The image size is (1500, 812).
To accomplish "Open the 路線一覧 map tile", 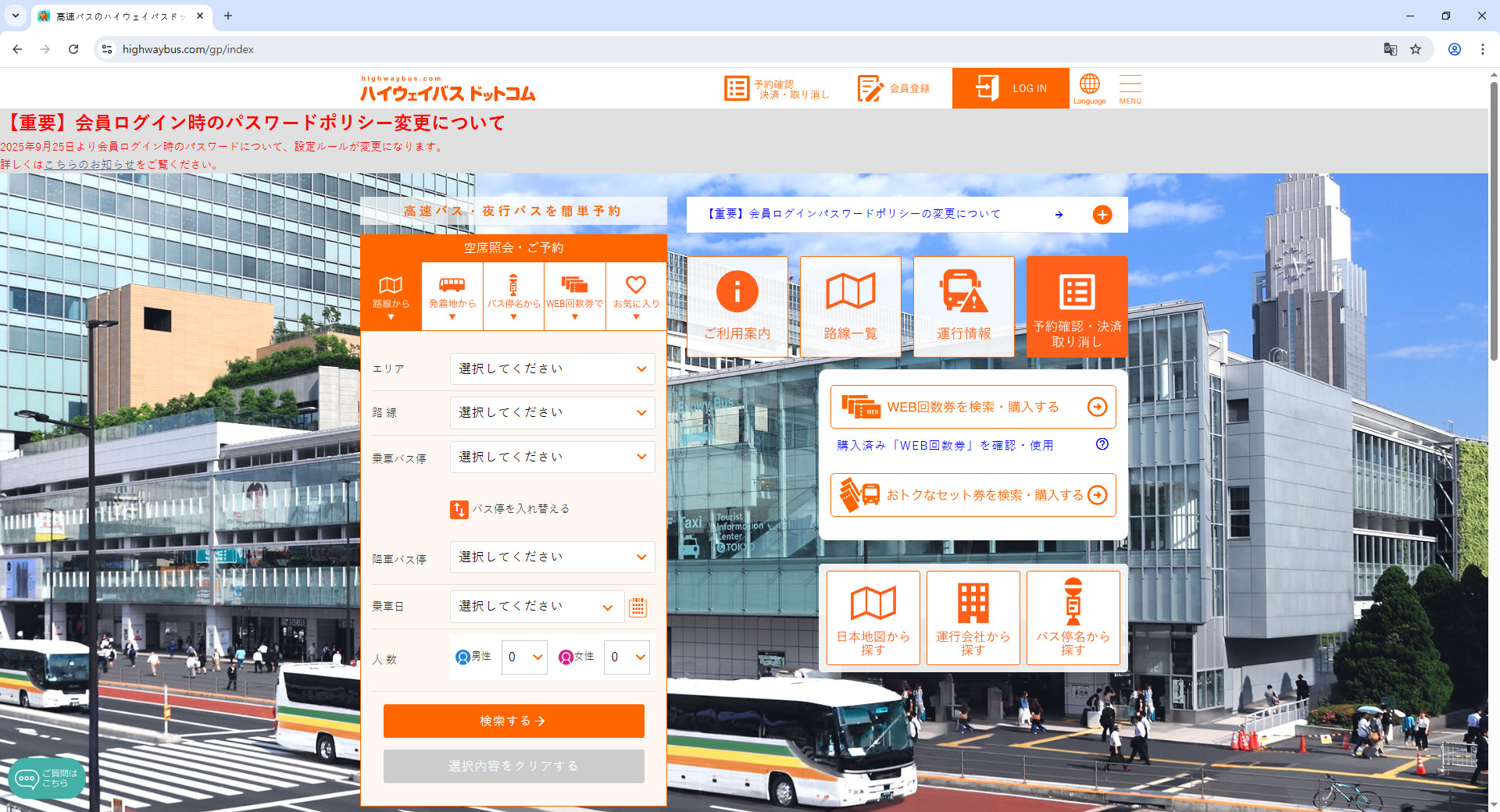I will click(x=850, y=306).
